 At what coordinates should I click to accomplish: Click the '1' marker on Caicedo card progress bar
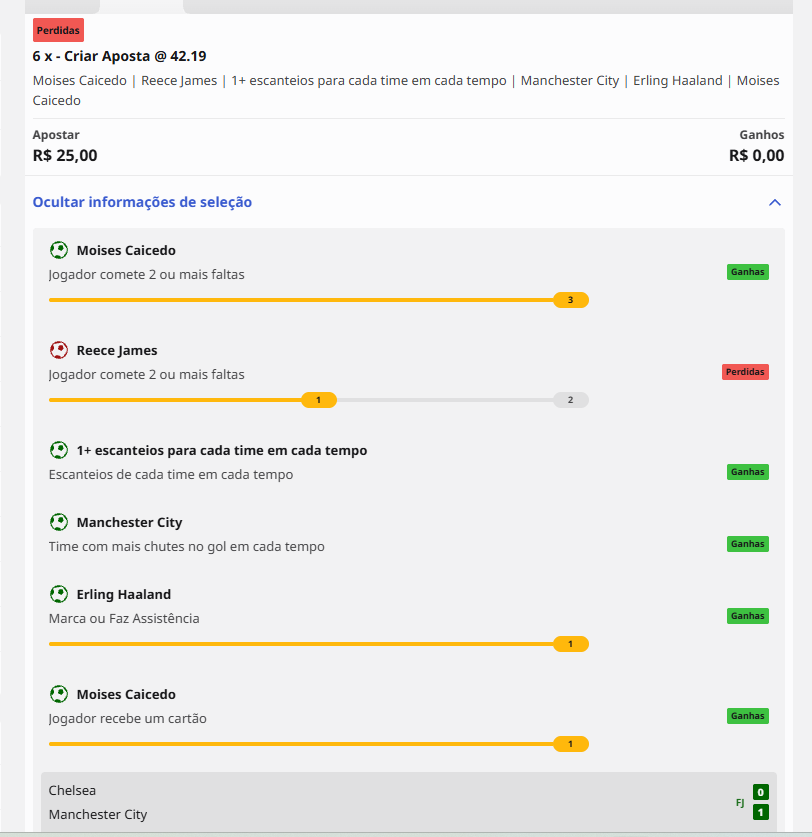[x=571, y=744]
